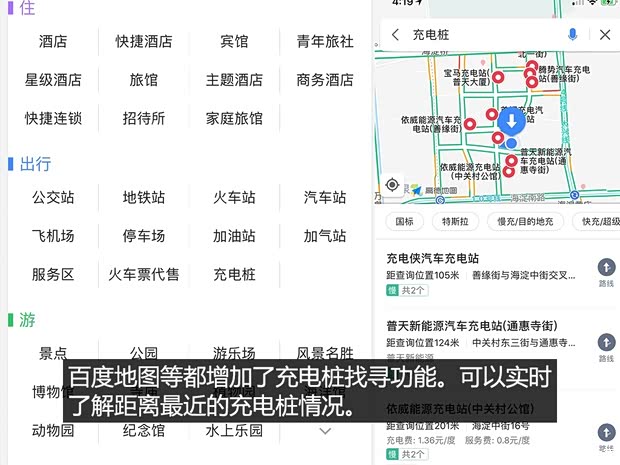Viewport: 620px width, 465px height.
Task: Open route for 依威能源充电站(中关村公馆)
Action: coord(606,437)
